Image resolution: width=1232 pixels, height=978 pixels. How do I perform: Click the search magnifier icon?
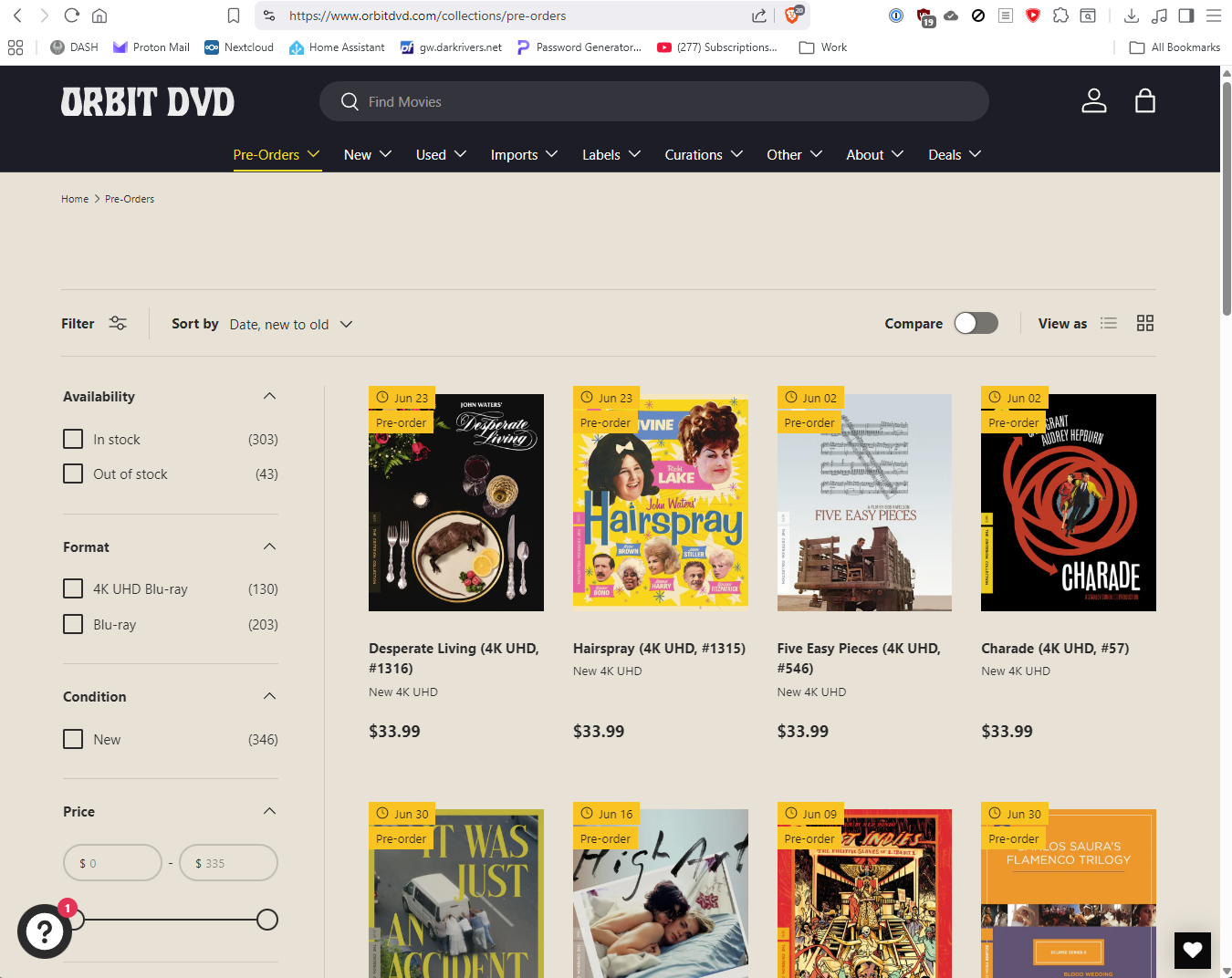(350, 101)
